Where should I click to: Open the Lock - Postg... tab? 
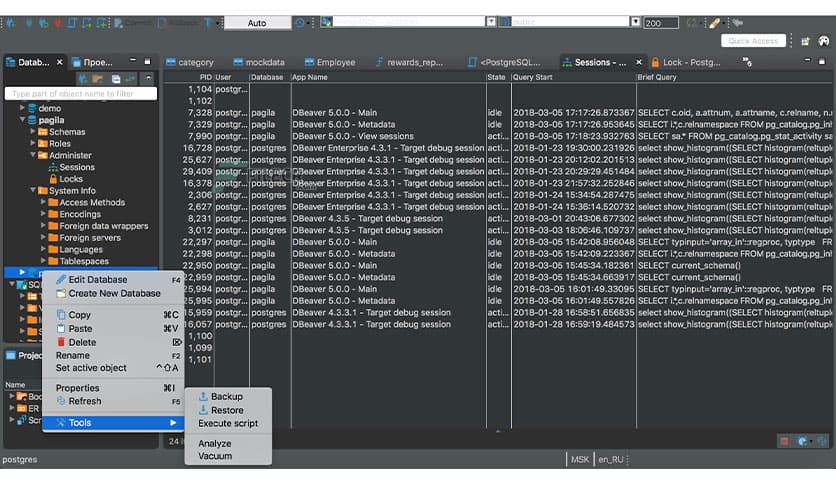pyautogui.click(x=686, y=62)
